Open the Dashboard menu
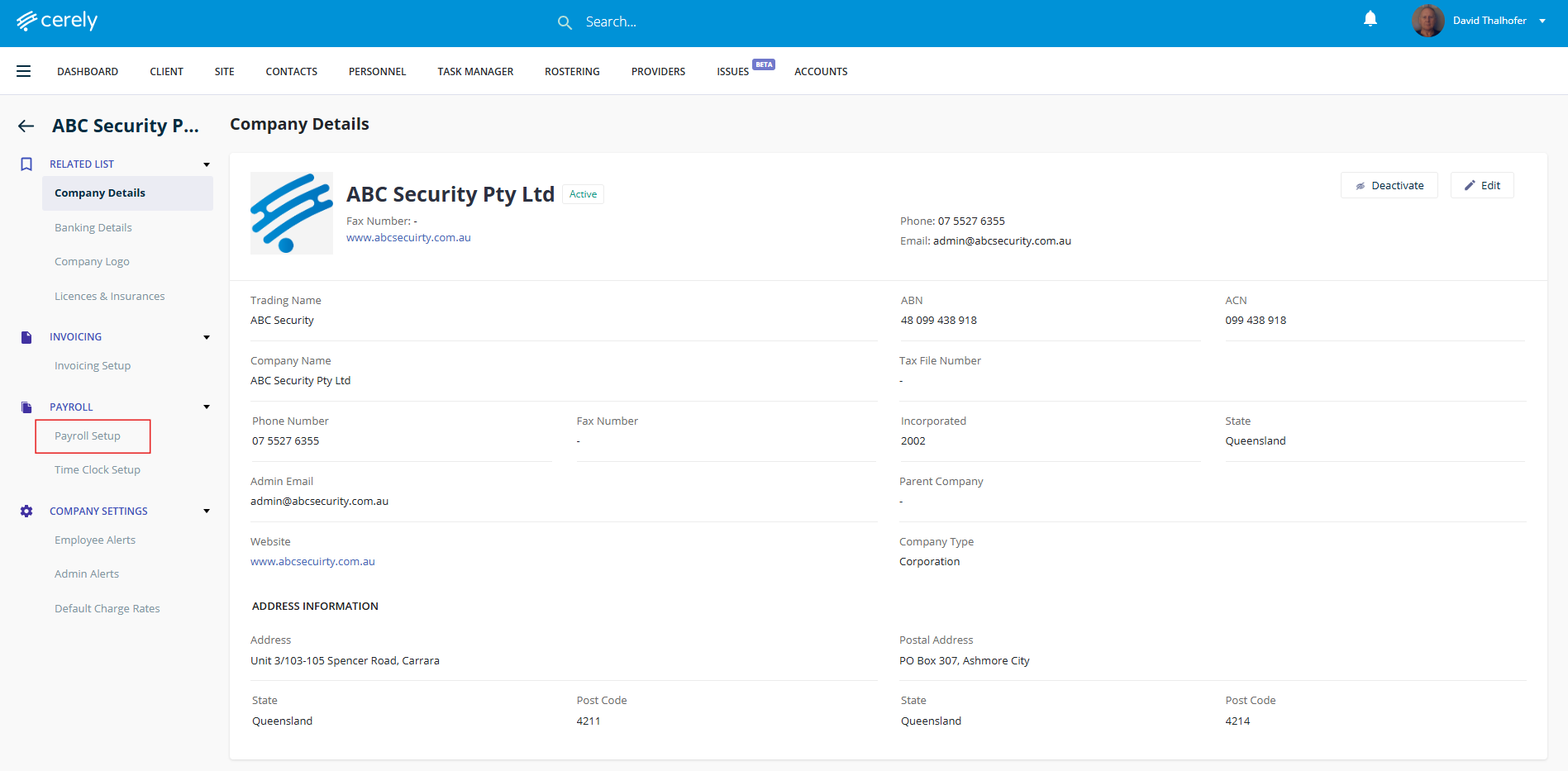 tap(88, 72)
